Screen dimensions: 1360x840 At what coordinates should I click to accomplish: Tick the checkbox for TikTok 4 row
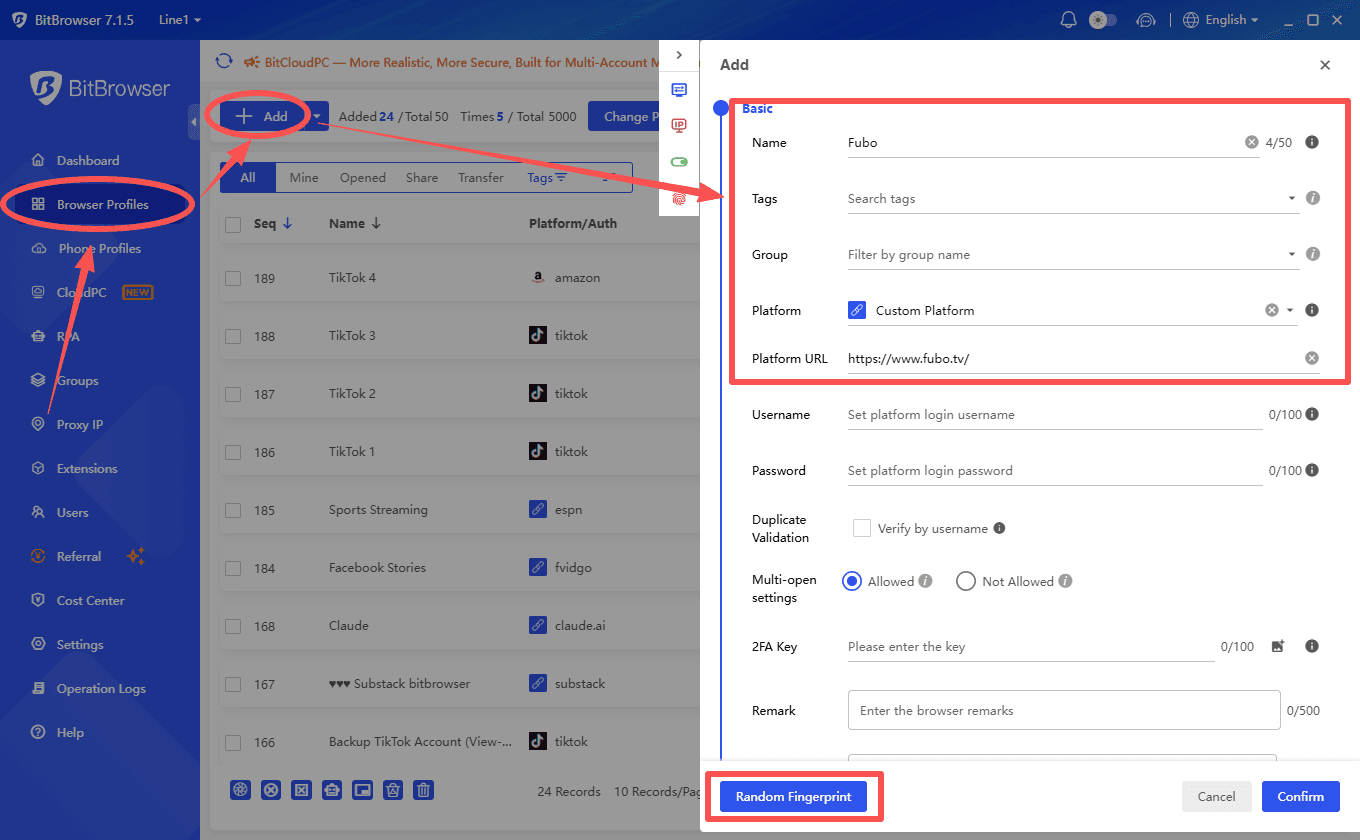click(233, 278)
